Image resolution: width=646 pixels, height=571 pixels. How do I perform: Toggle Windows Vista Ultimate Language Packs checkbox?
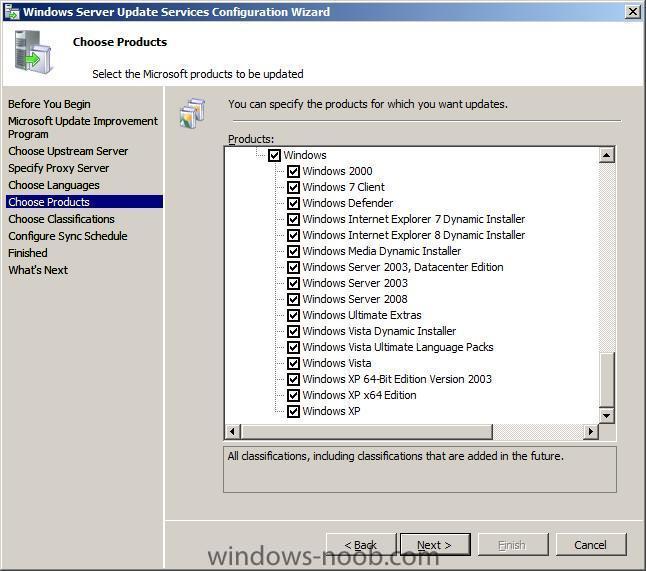click(x=293, y=347)
